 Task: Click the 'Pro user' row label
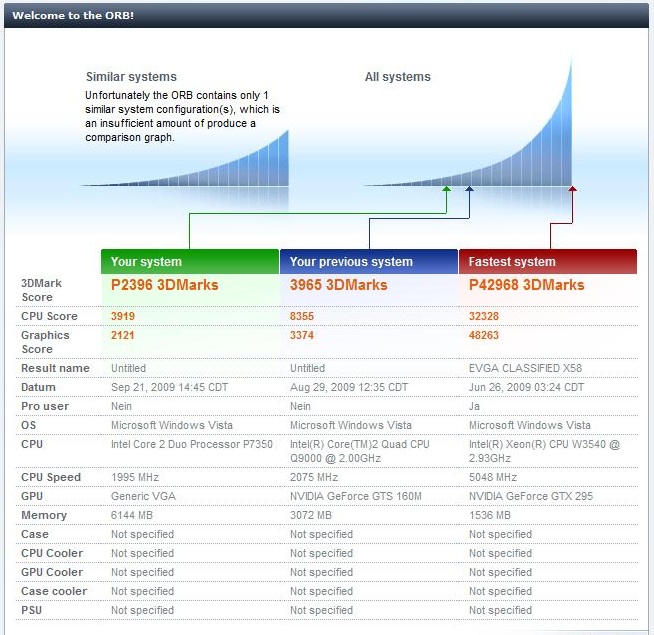pos(45,406)
